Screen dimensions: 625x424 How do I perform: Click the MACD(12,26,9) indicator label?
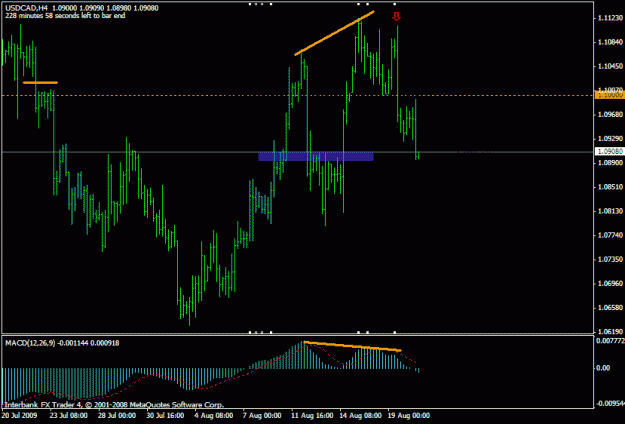[x=29, y=343]
